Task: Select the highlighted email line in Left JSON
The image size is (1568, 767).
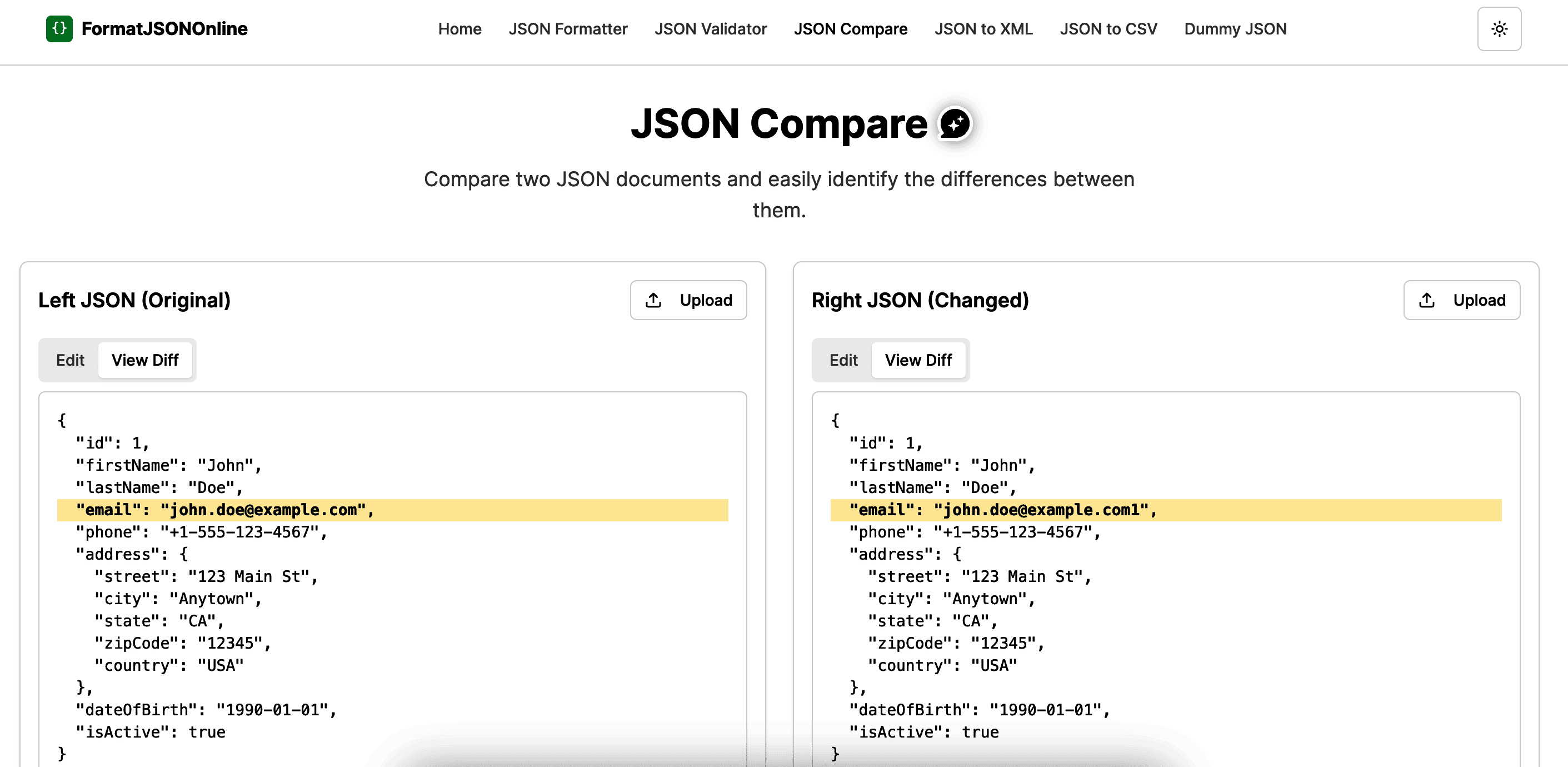Action: click(225, 510)
